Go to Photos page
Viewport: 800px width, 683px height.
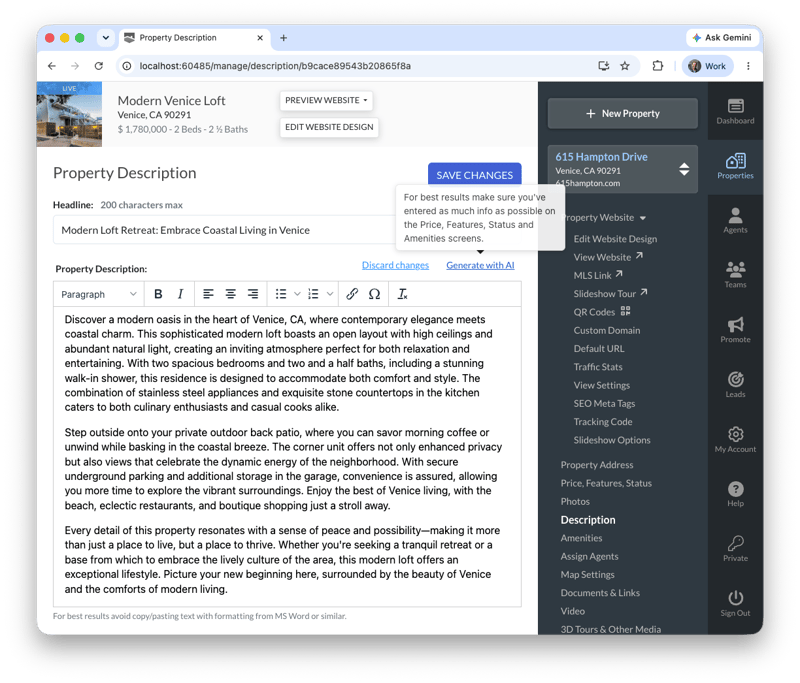click(575, 501)
